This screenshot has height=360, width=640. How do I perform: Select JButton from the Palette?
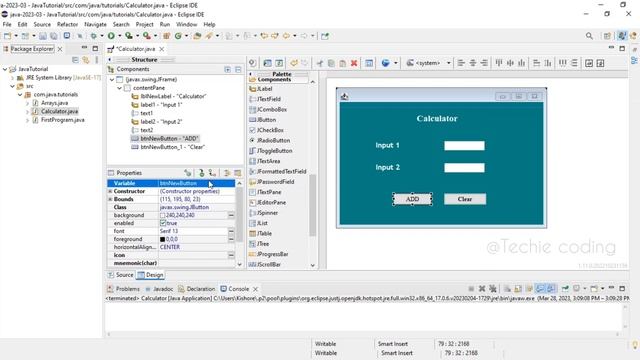coord(263,120)
